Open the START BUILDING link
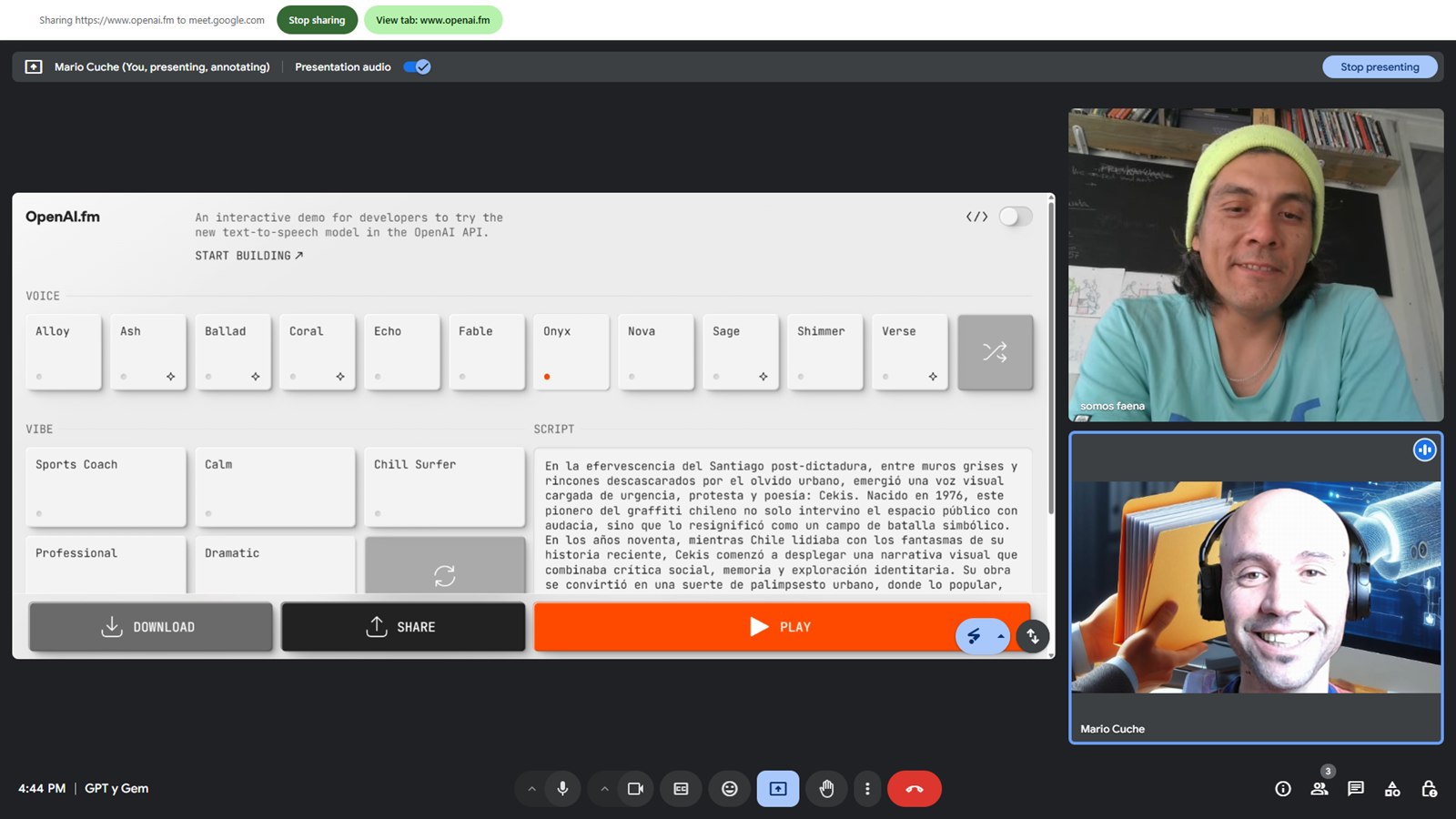 point(249,256)
